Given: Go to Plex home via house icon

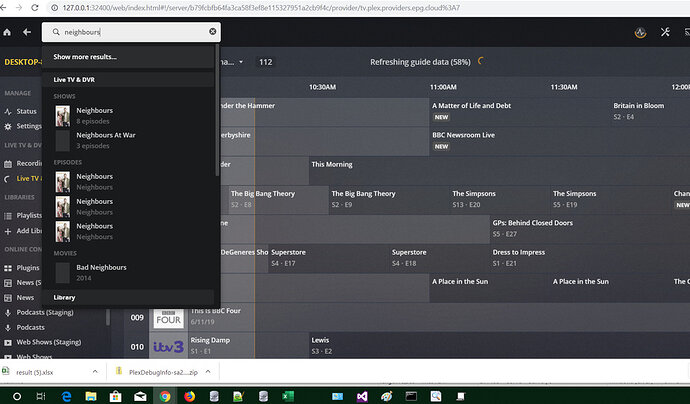Looking at the screenshot, I should pos(7,32).
